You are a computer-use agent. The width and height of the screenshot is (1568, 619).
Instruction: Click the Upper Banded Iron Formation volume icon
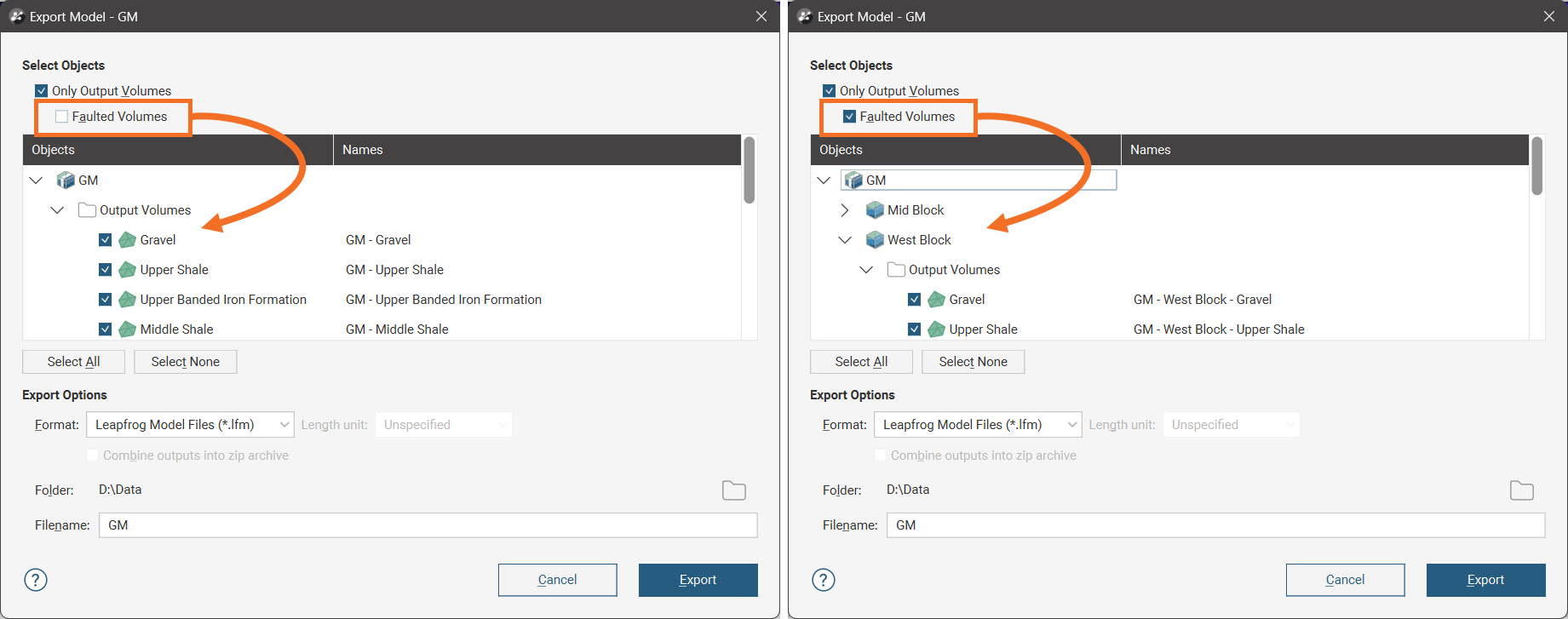click(127, 300)
